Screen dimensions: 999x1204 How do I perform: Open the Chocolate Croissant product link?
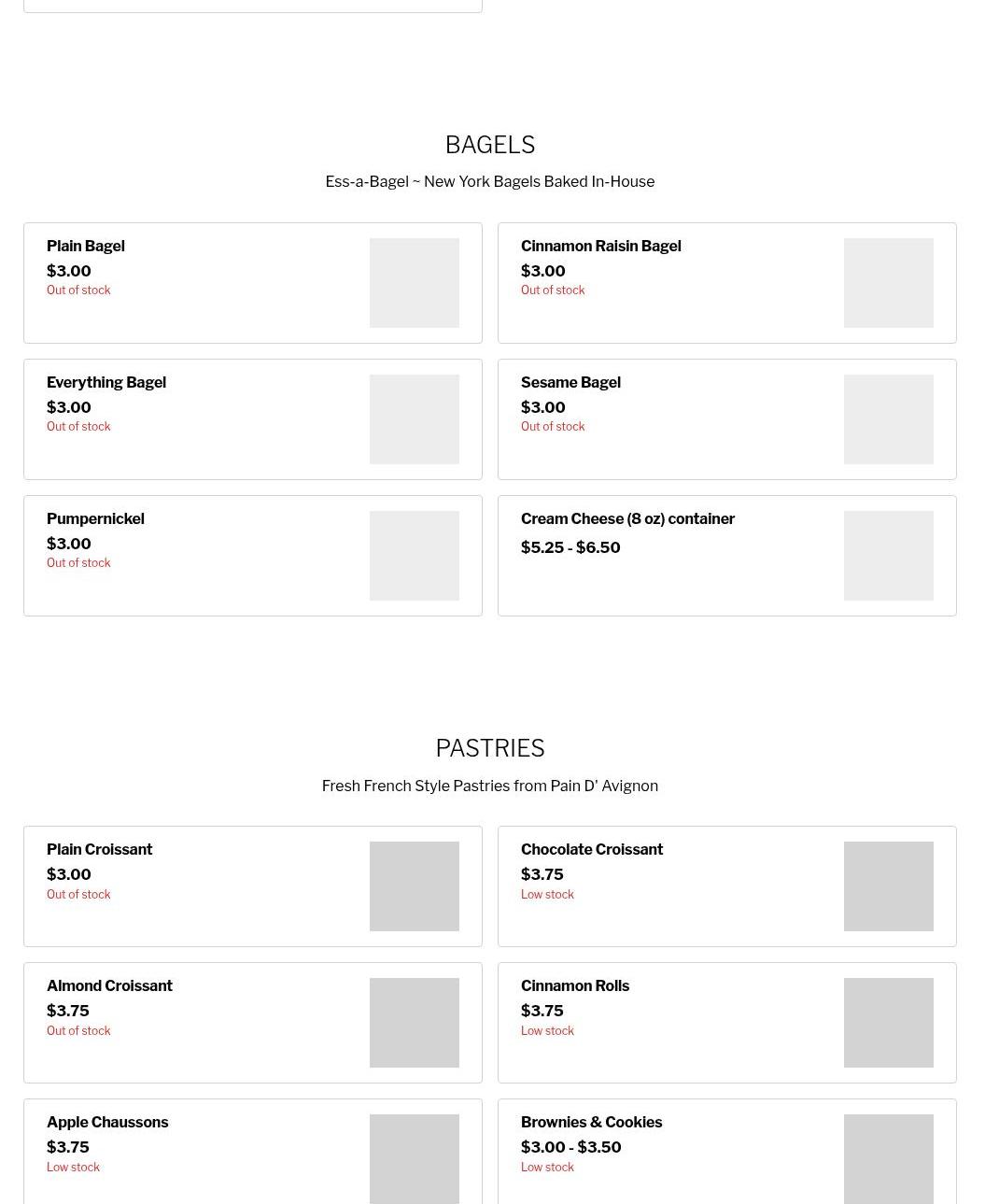pos(592,850)
